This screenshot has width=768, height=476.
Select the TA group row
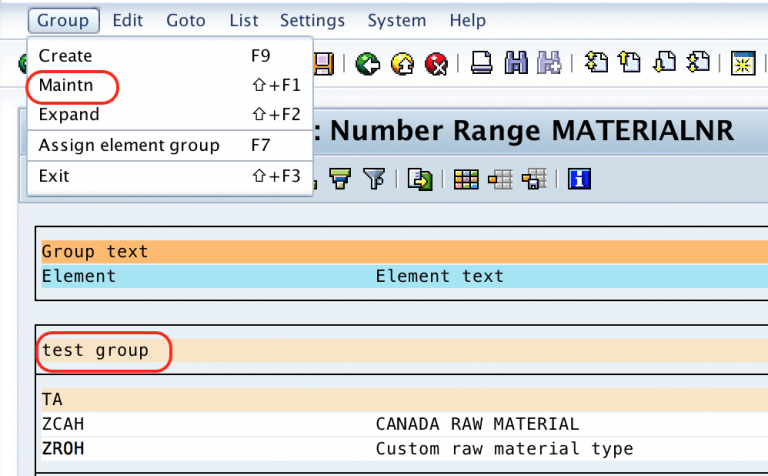[x=405, y=400]
